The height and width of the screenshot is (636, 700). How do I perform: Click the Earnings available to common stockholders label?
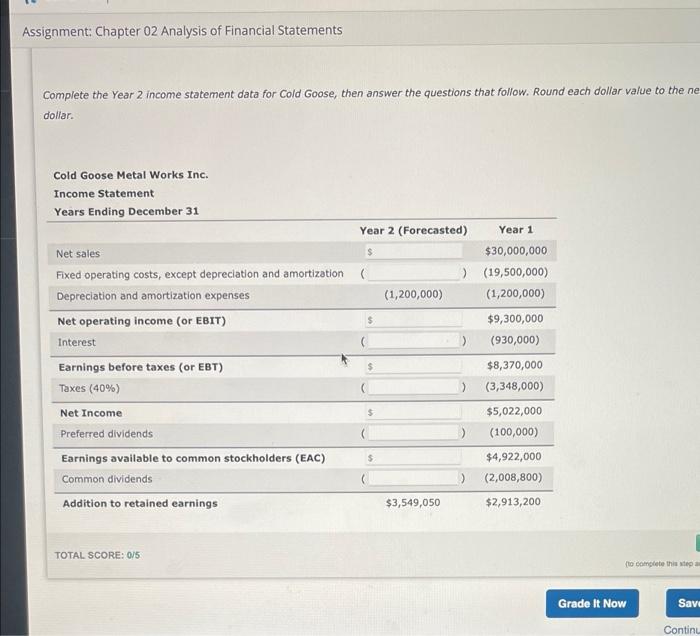[193, 458]
